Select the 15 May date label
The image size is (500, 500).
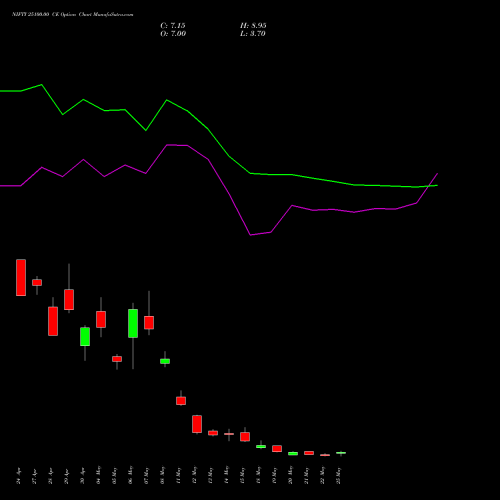tap(242, 475)
